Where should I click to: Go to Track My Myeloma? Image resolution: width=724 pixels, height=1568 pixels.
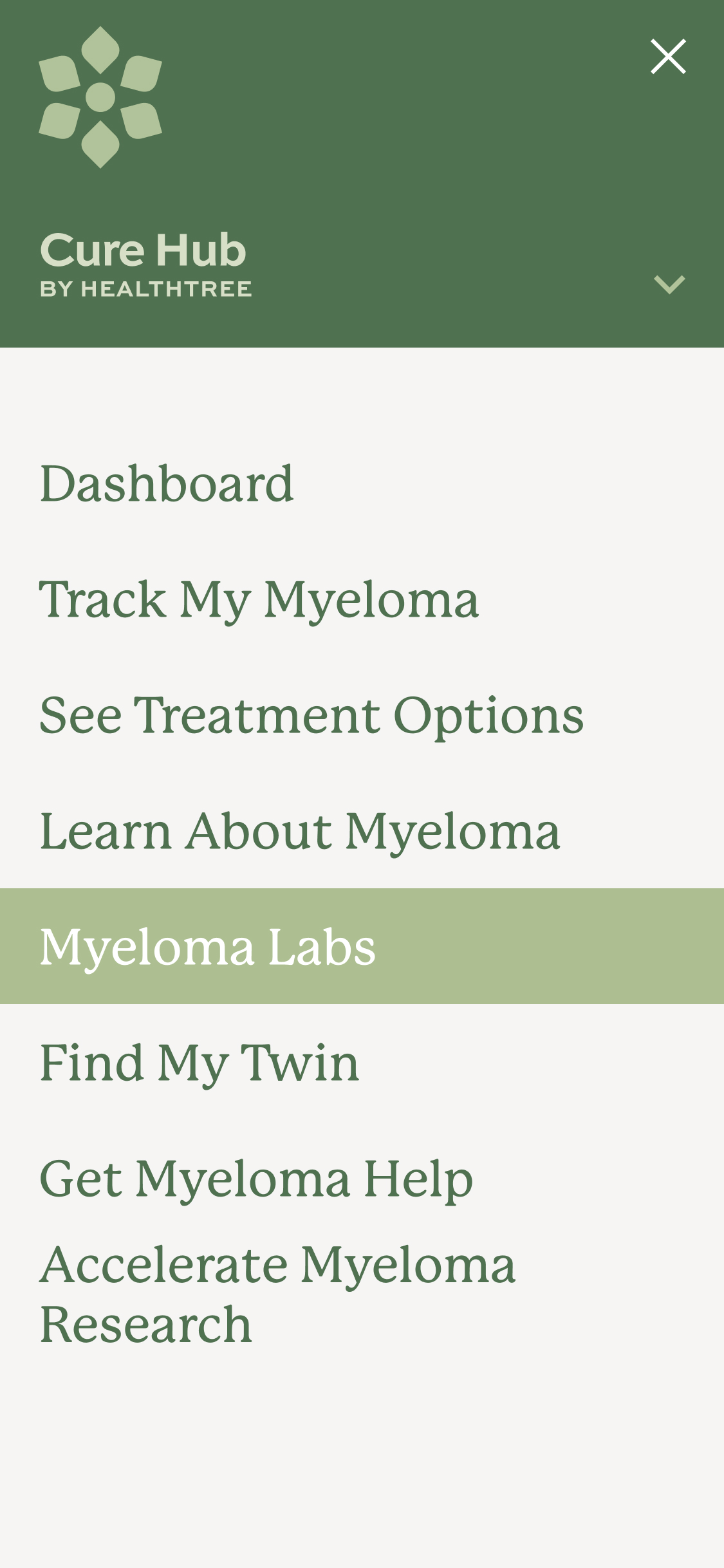(259, 599)
